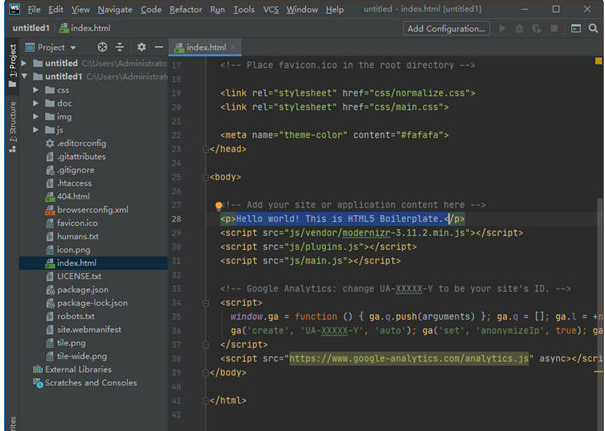Viewport: 605px width, 431px height.
Task: Click the google-analytics.com URL in code
Action: pos(409,359)
